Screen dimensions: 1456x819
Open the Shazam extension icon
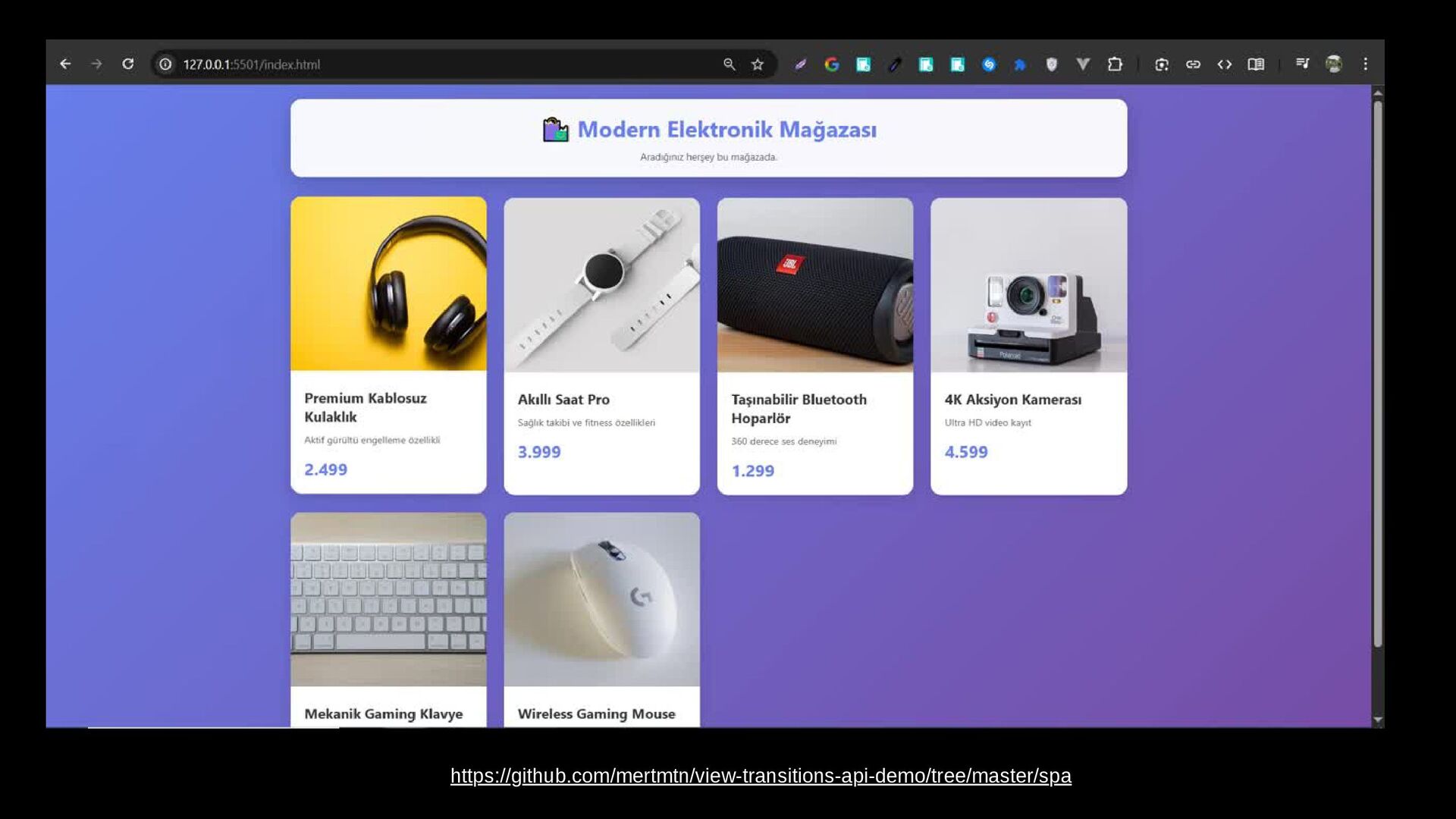[989, 64]
